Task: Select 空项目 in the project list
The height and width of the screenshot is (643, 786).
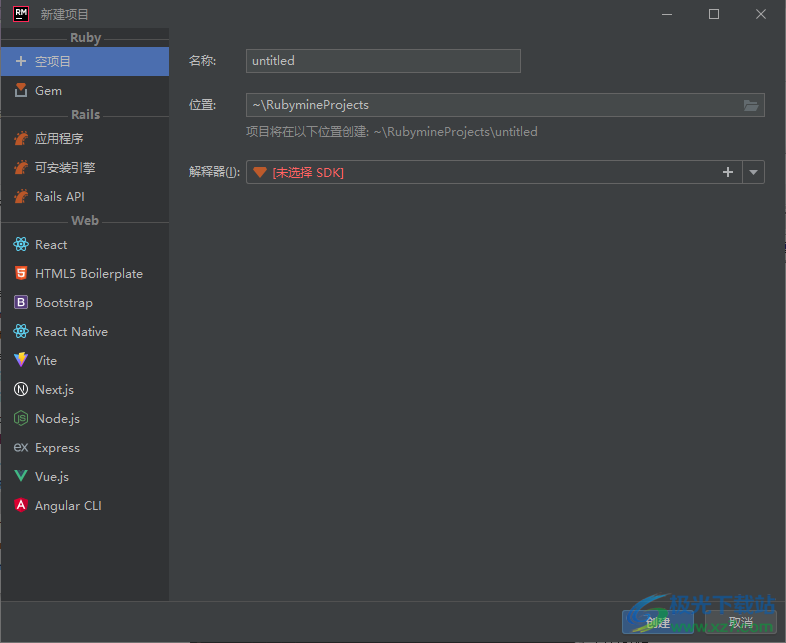Action: (53, 62)
